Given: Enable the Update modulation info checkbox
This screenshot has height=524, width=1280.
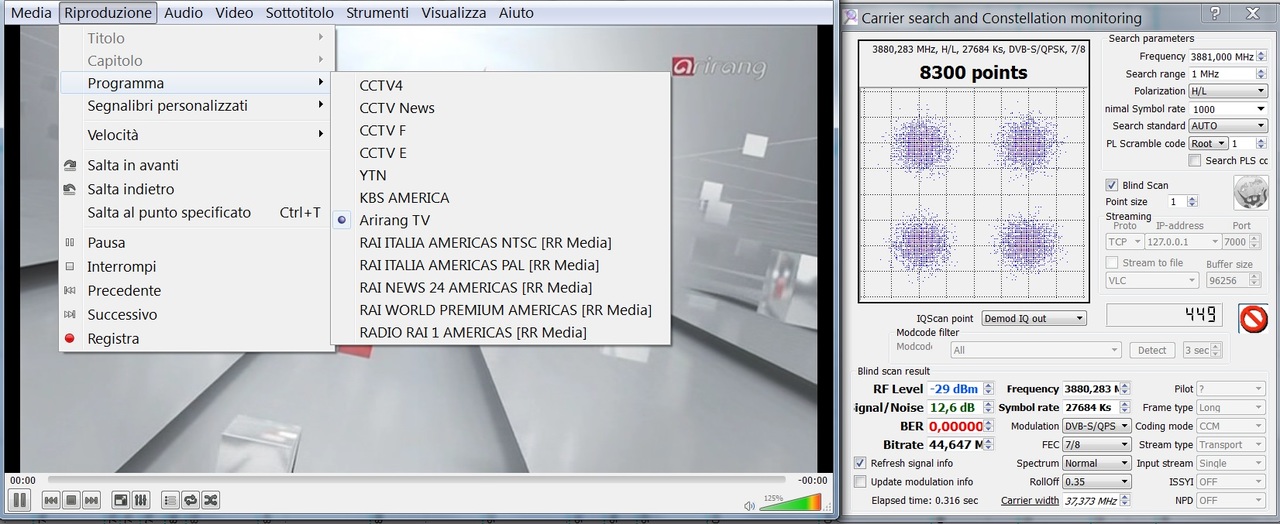Looking at the screenshot, I should [860, 481].
